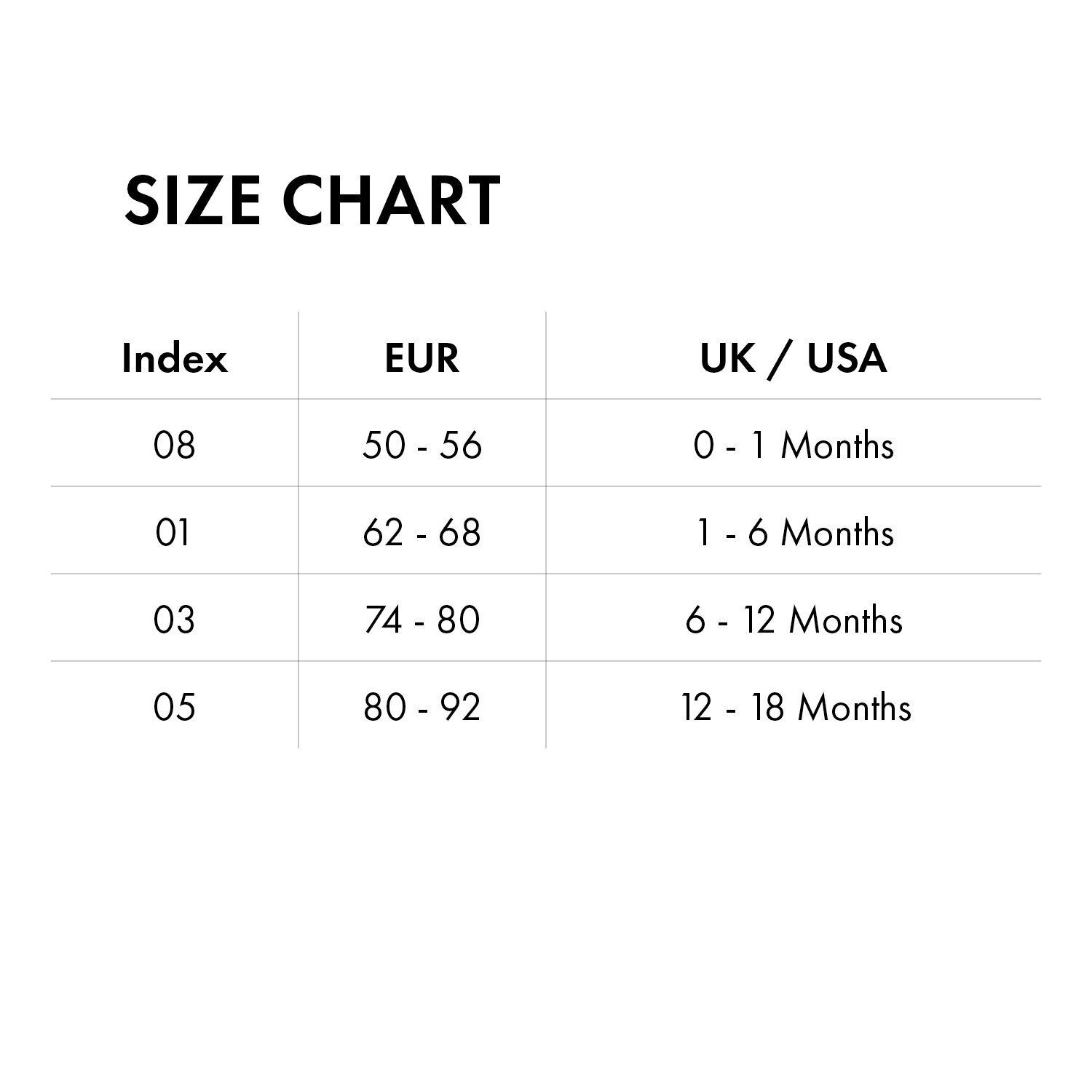Image resolution: width=1092 pixels, height=1092 pixels.
Task: Click USA in the last column header
Action: click(847, 358)
